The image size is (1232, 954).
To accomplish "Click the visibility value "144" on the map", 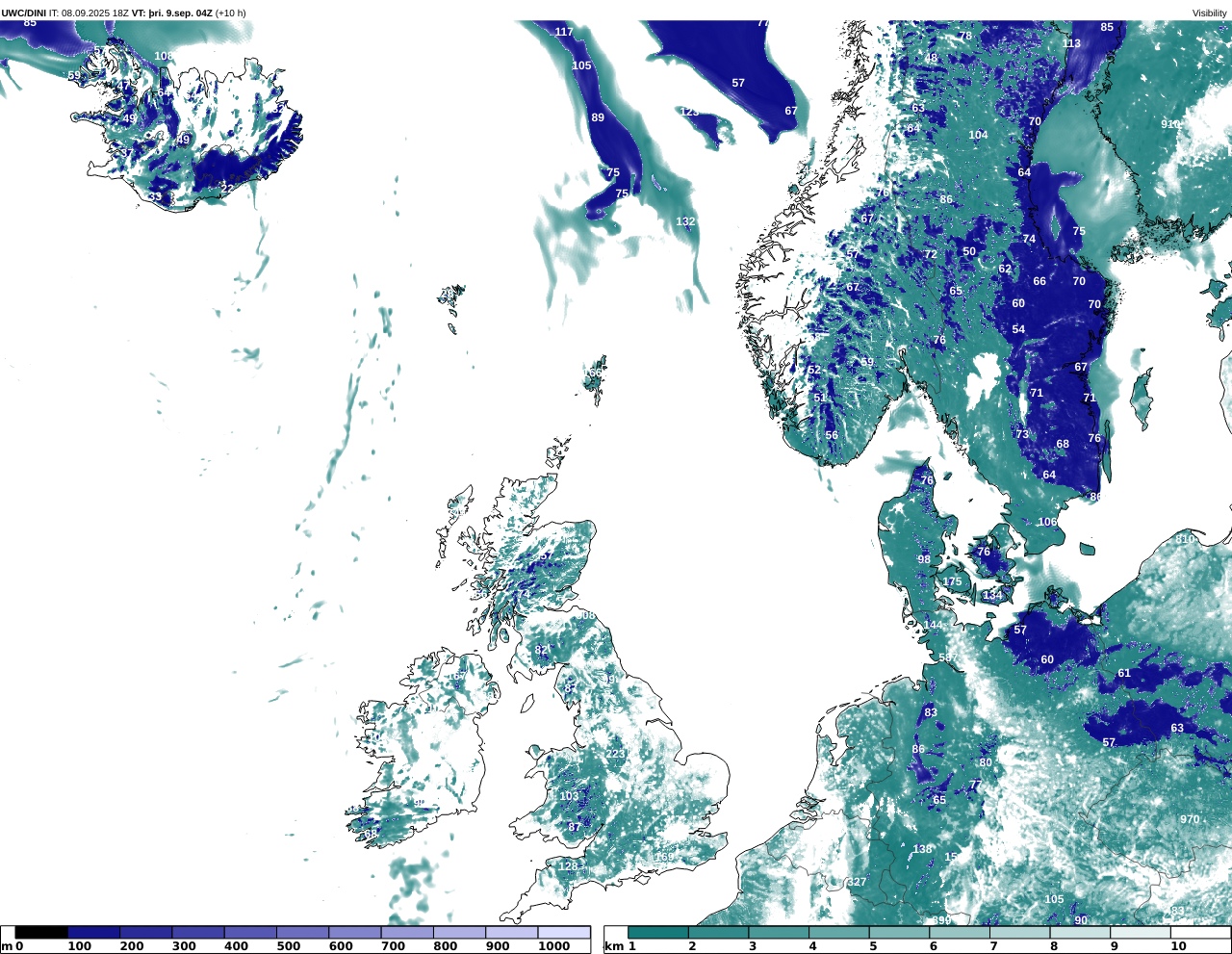I will [934, 625].
